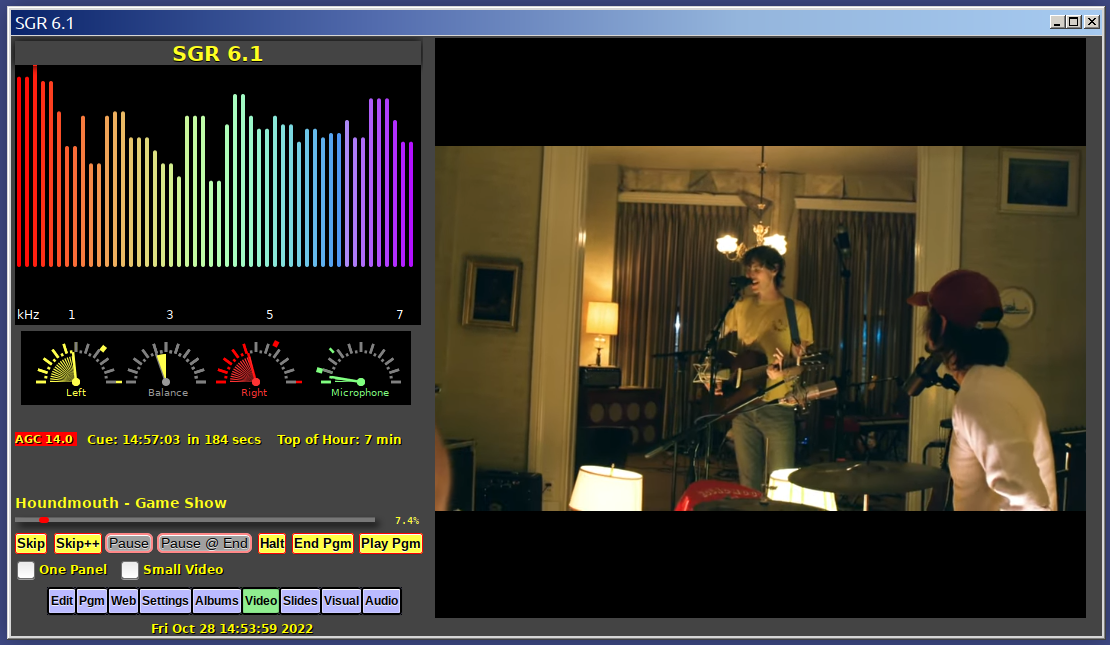Minimize the SGR 6.1 window
This screenshot has height=645, width=1110.
[x=1057, y=22]
